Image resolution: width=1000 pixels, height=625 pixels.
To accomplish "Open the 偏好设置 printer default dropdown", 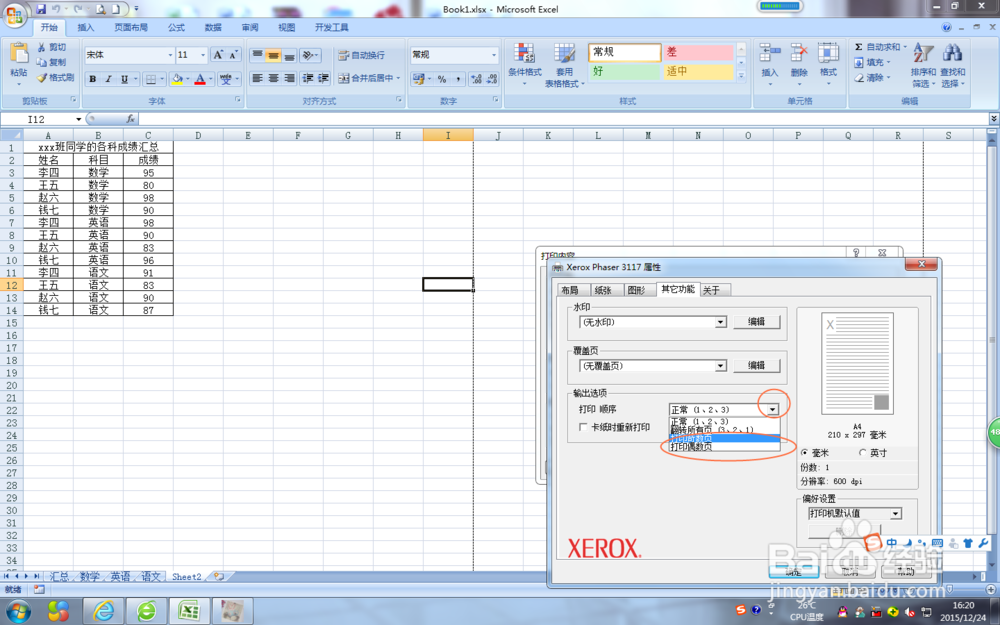I will (895, 513).
